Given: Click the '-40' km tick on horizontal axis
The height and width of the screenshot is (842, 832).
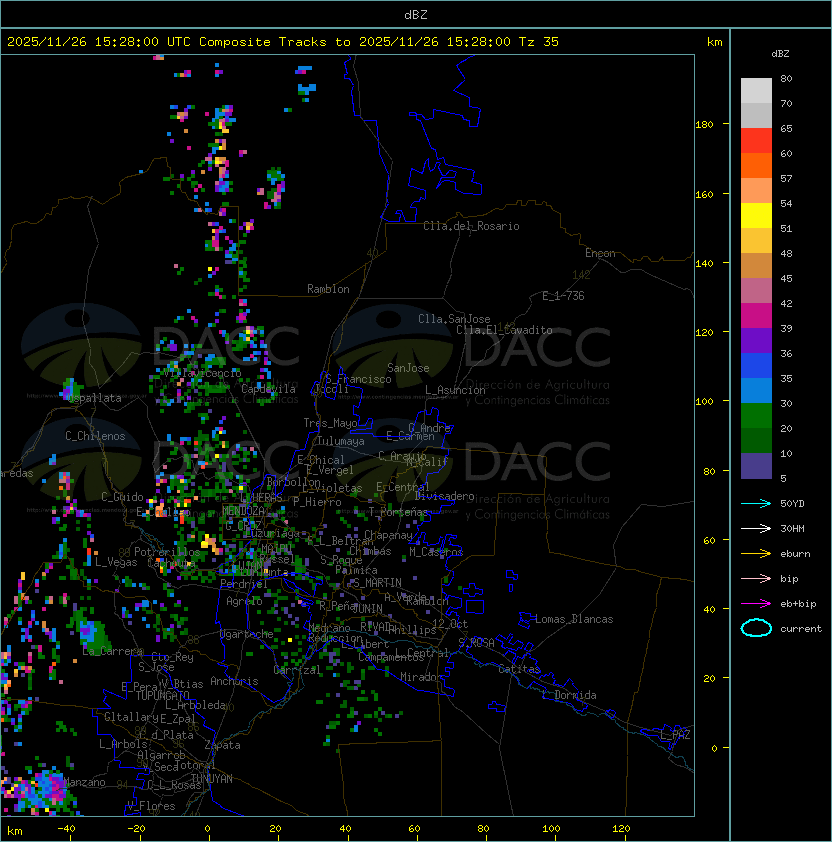Looking at the screenshot, I should (x=66, y=829).
